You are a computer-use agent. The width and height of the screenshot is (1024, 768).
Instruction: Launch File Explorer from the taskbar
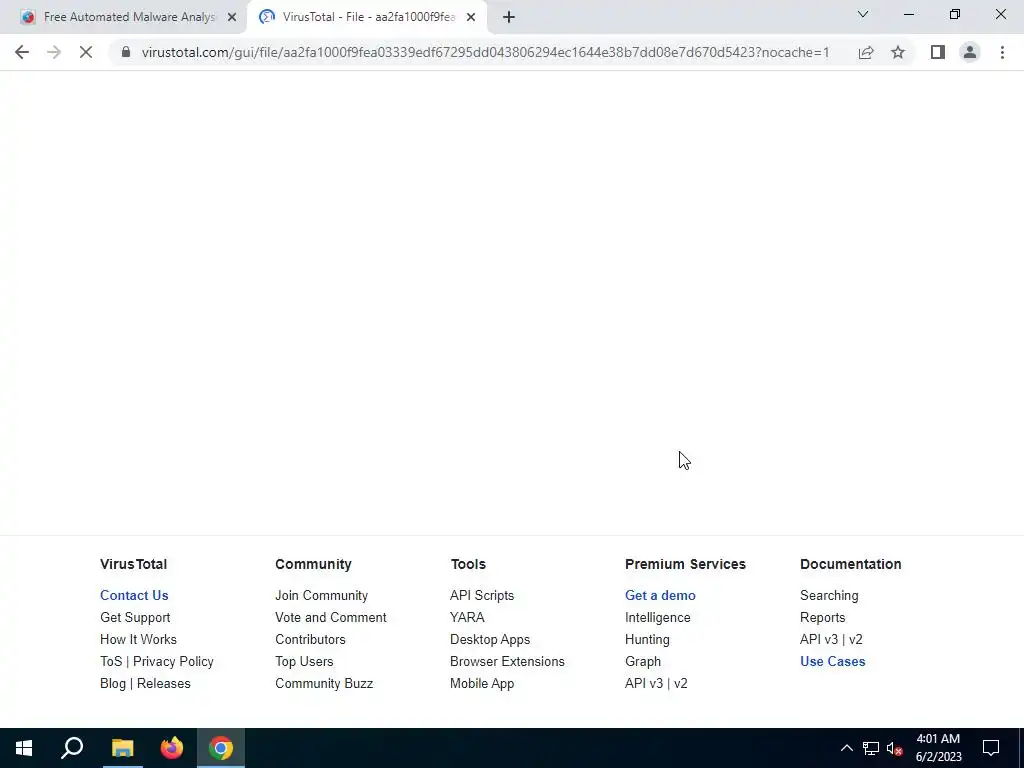(122, 748)
